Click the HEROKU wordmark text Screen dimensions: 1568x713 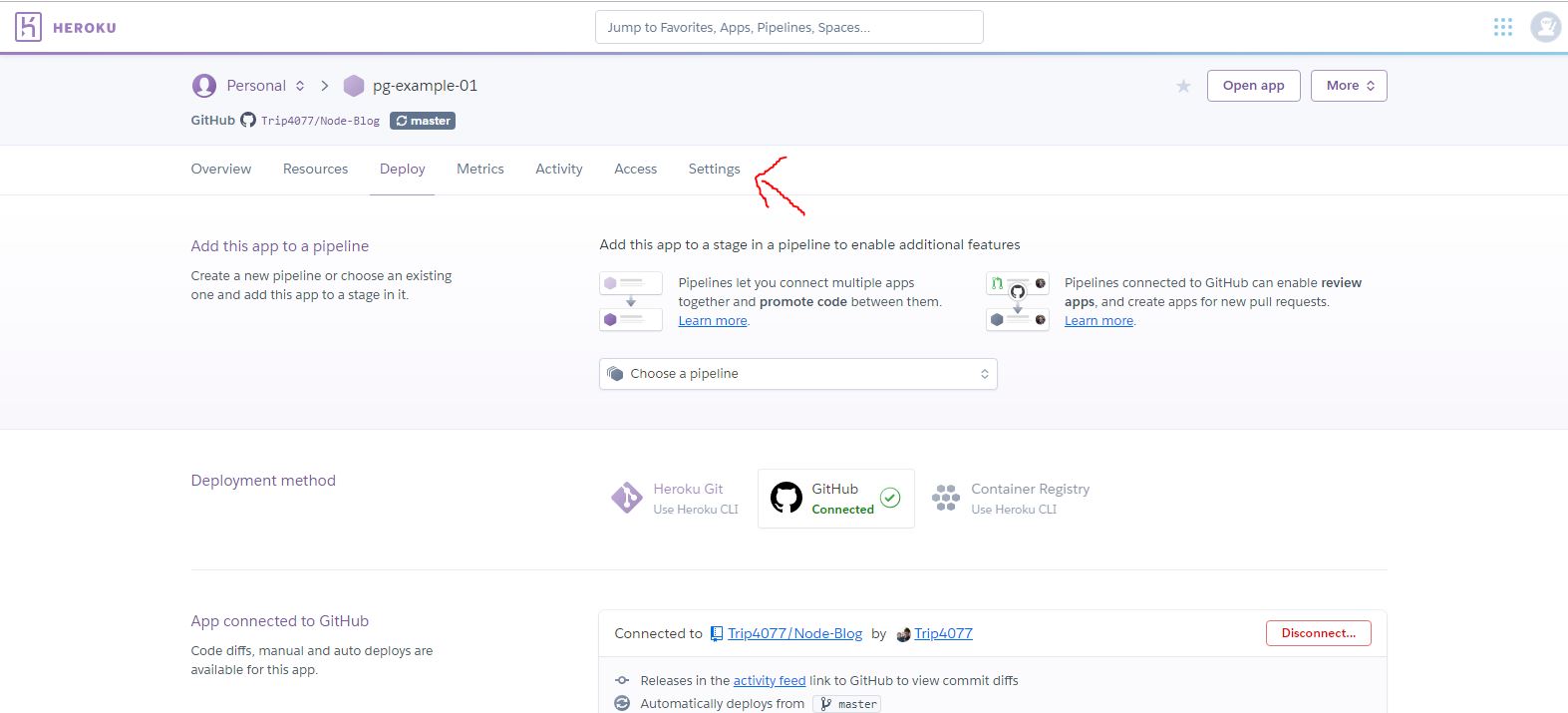85,28
